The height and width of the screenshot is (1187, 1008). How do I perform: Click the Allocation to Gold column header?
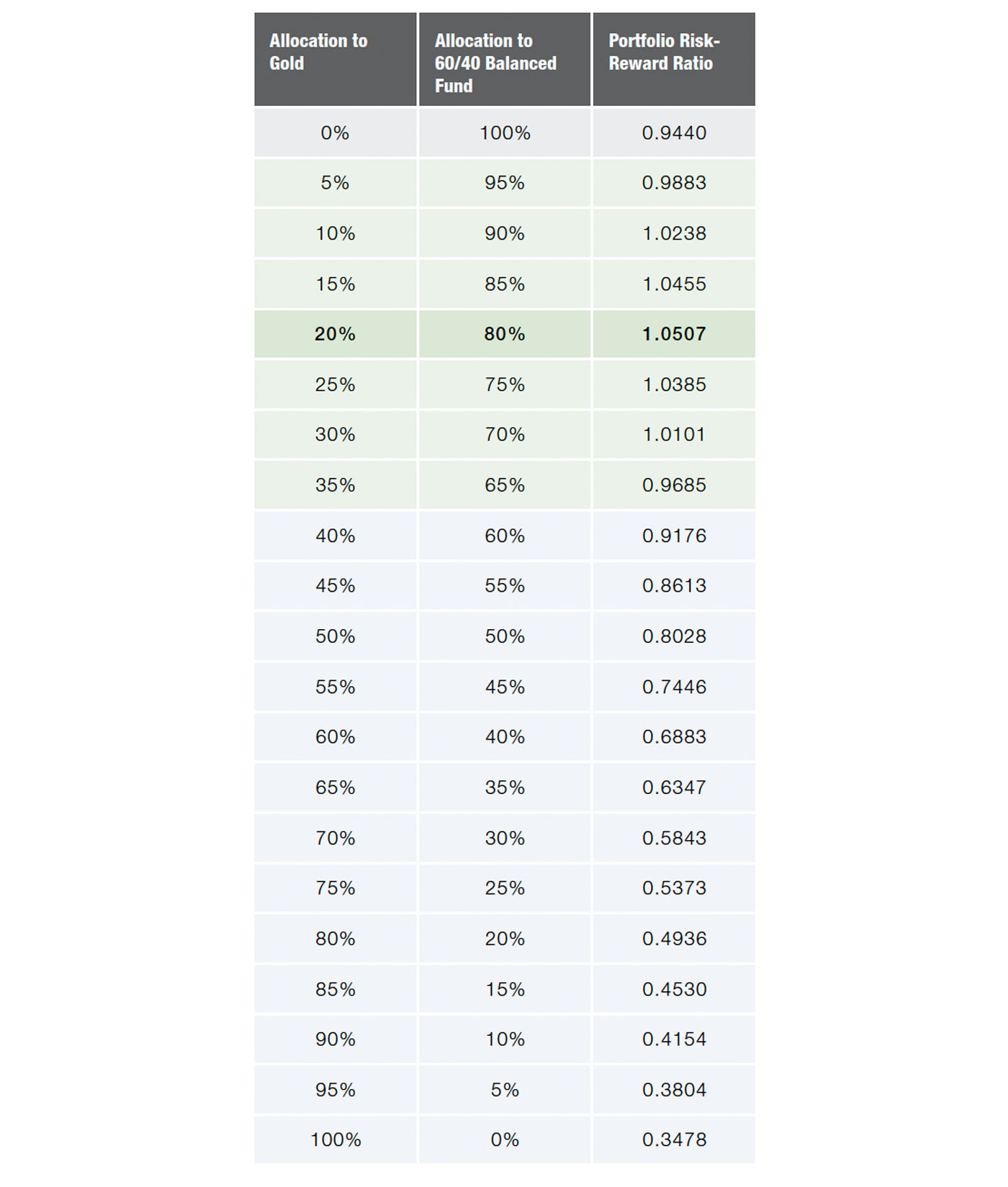click(335, 59)
